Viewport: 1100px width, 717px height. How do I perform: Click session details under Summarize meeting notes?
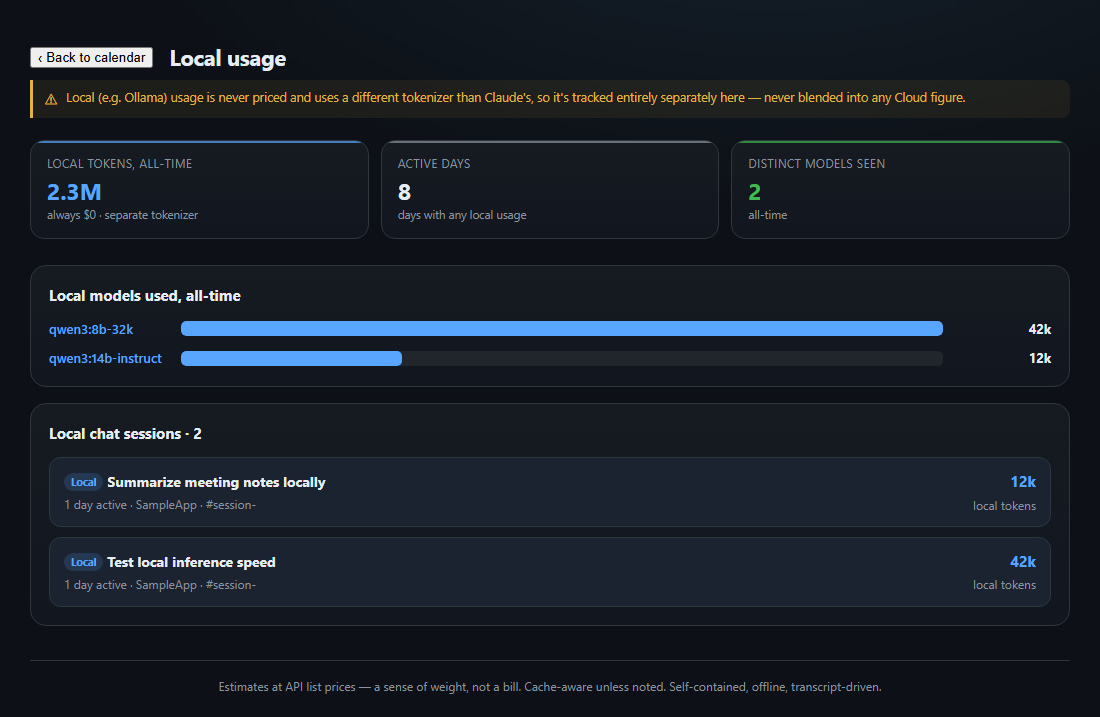pos(160,505)
